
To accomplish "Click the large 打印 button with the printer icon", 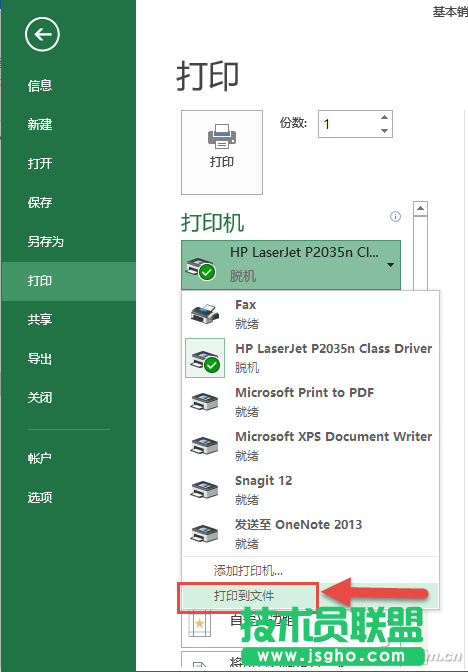I will (222, 152).
